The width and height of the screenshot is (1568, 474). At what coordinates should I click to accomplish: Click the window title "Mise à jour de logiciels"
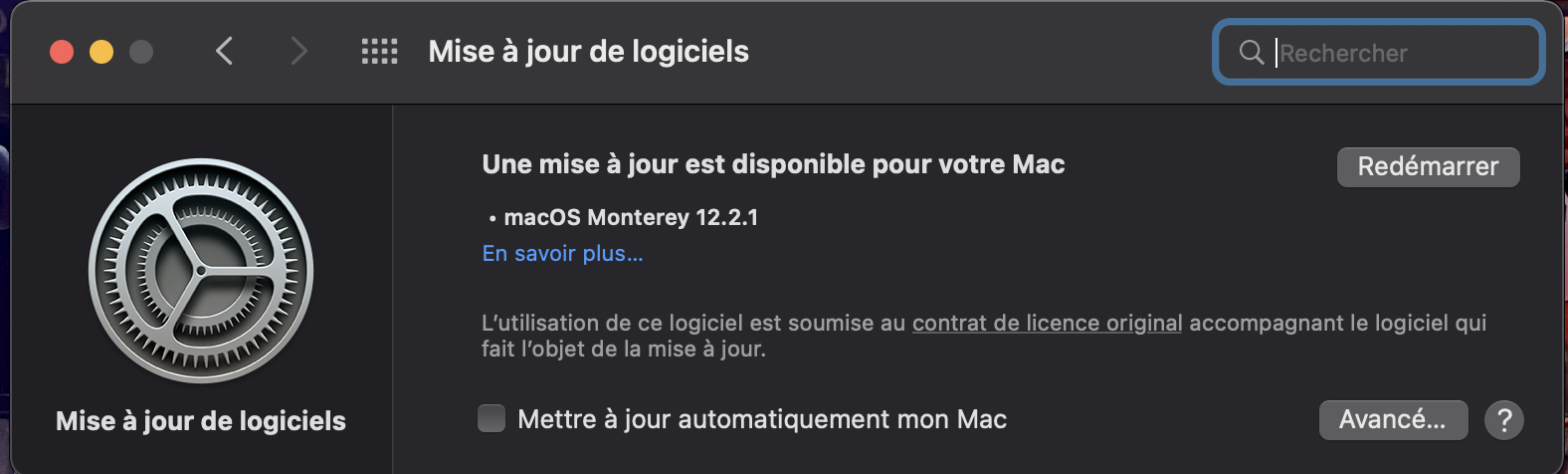tap(588, 52)
